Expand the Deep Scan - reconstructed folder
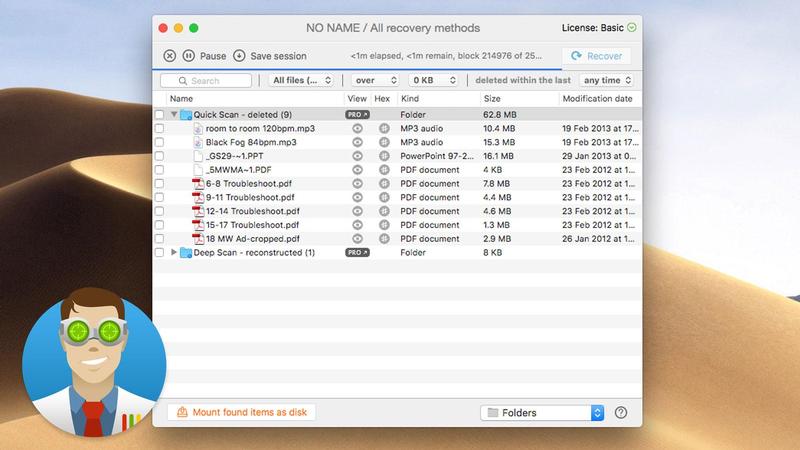Viewport: 800px width, 450px height. coord(174,253)
